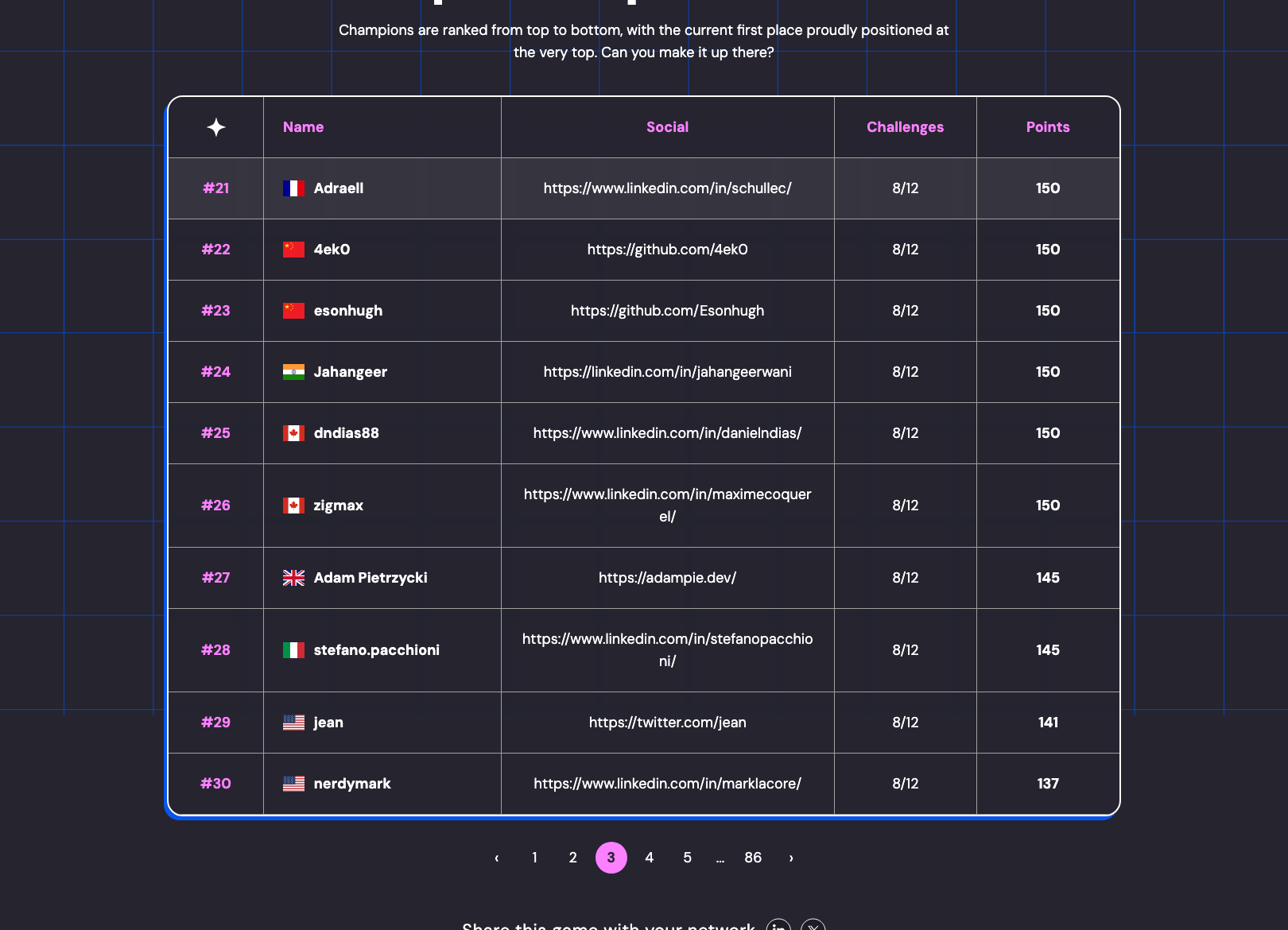Click the French flag next to Adraell
Screen dimensions: 1288x930
click(x=293, y=188)
